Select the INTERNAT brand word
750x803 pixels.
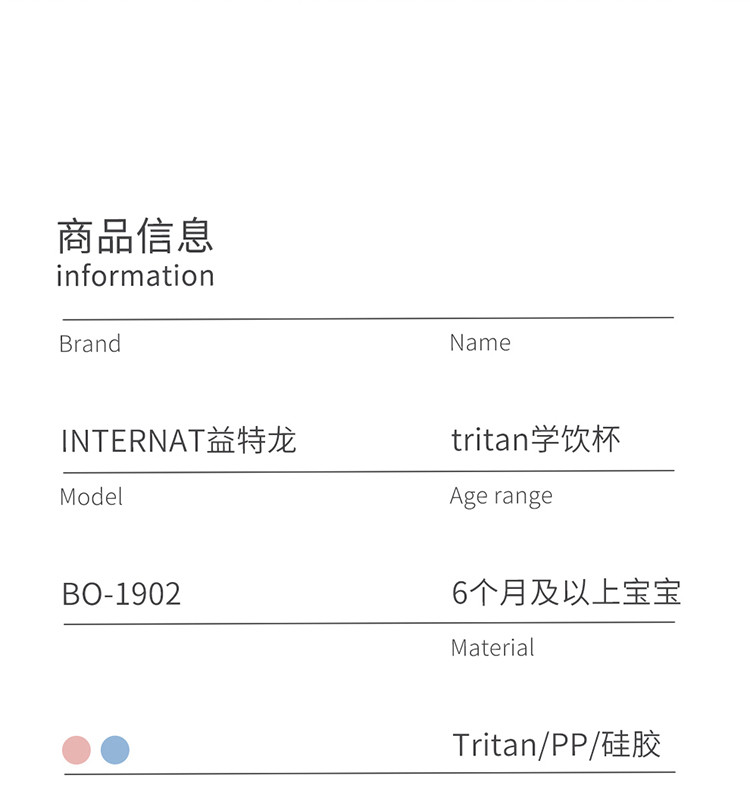(133, 441)
